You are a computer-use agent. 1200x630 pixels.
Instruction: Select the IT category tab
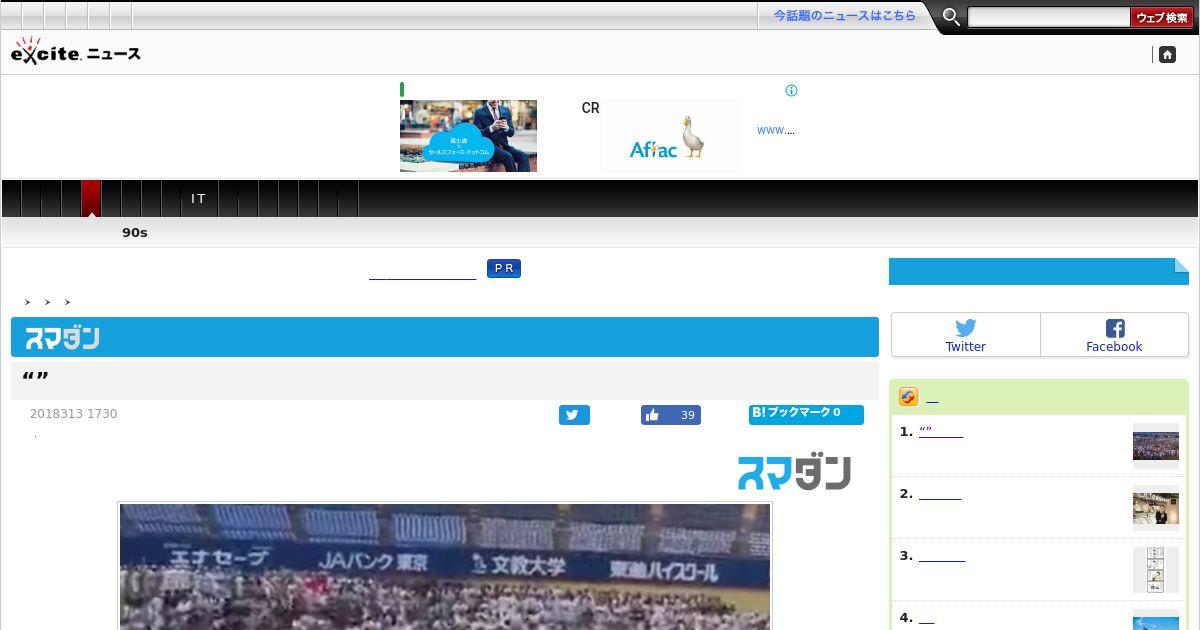pos(198,199)
